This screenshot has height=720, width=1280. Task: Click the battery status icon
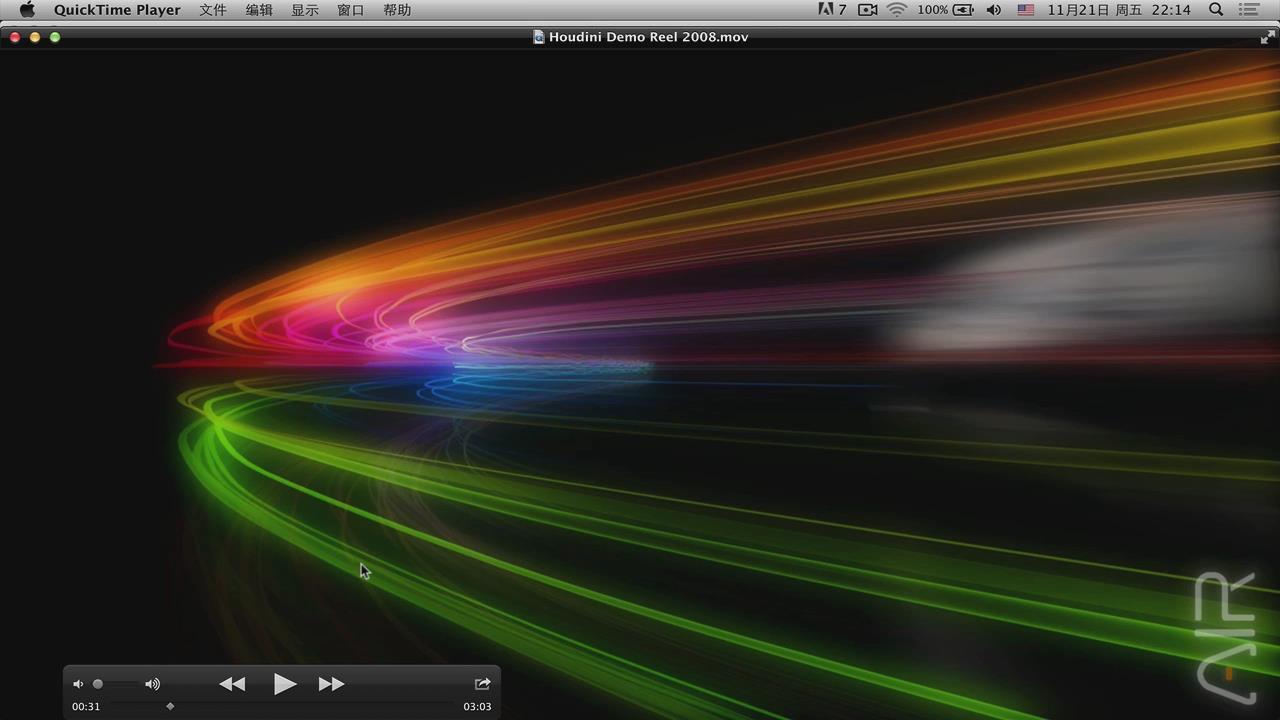click(x=964, y=10)
